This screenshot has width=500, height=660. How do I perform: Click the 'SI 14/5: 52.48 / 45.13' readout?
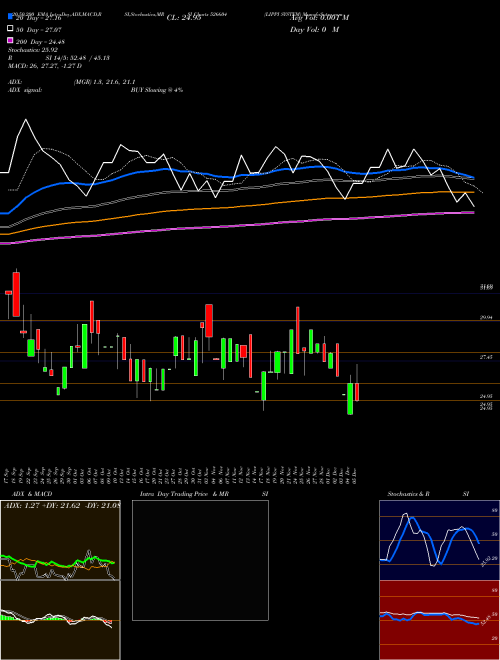pyautogui.click(x=77, y=58)
